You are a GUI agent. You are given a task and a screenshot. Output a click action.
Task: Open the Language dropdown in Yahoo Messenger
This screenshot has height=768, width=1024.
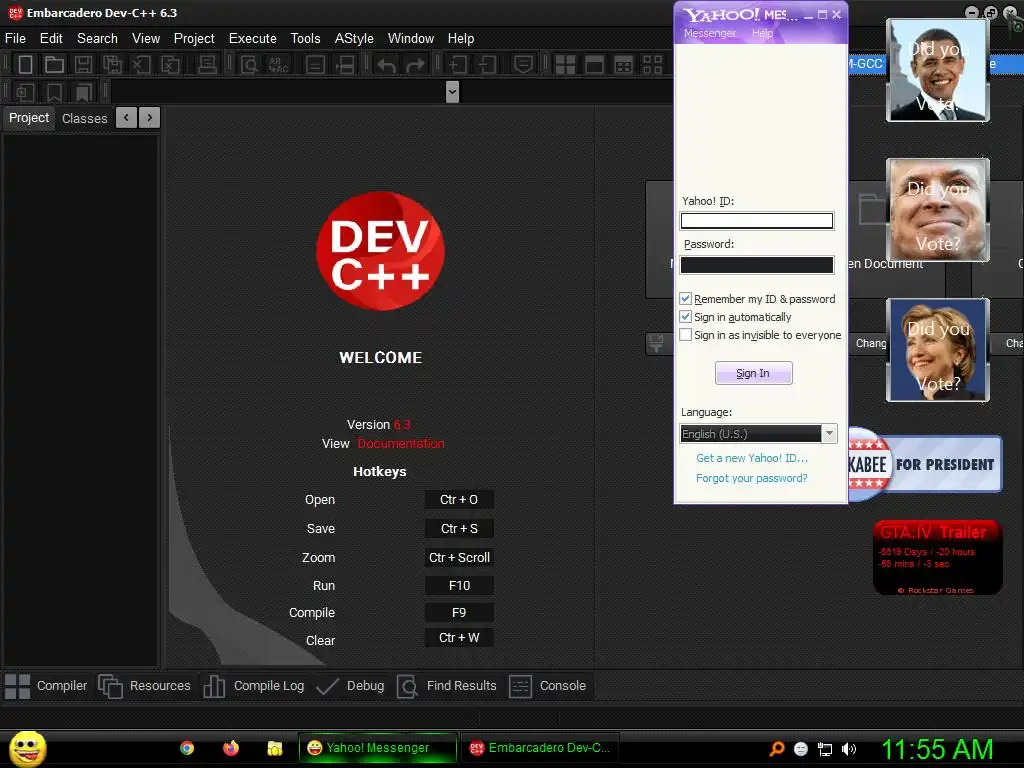pyautogui.click(x=829, y=434)
